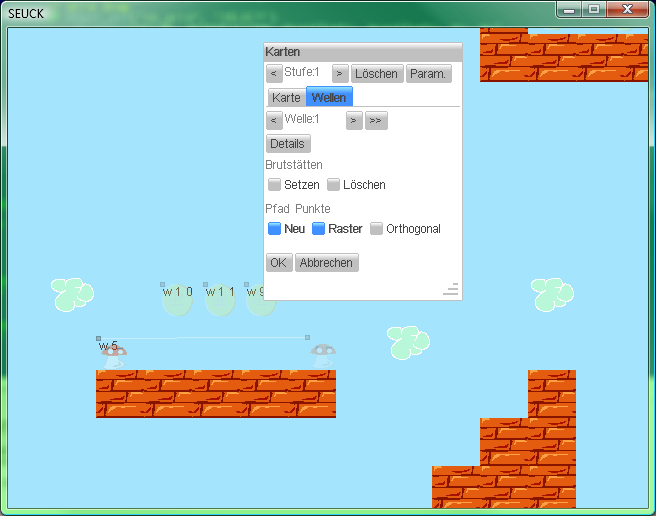
Task: Open wave Details
Action: [288, 144]
